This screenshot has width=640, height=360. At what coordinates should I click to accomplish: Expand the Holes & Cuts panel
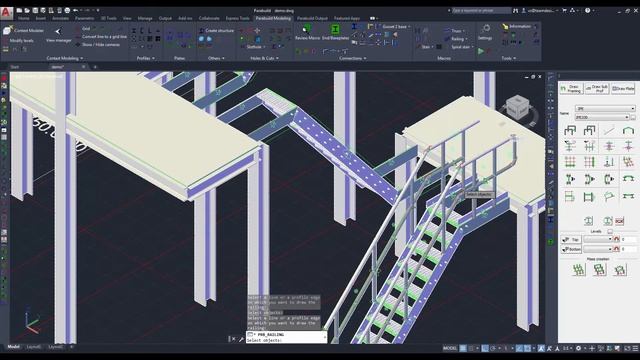(x=264, y=58)
